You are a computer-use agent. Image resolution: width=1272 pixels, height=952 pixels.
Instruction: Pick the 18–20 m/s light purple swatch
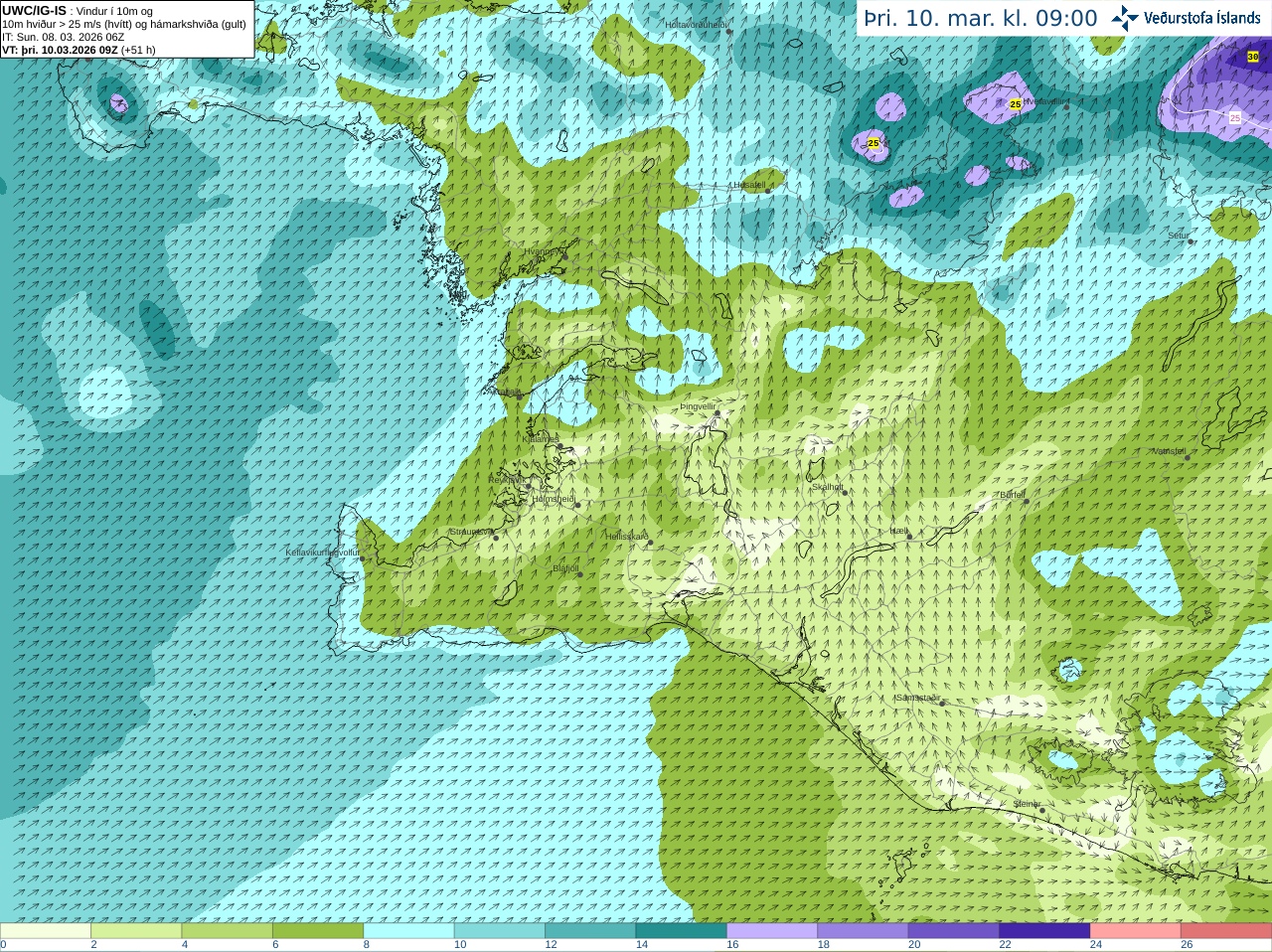point(863,931)
